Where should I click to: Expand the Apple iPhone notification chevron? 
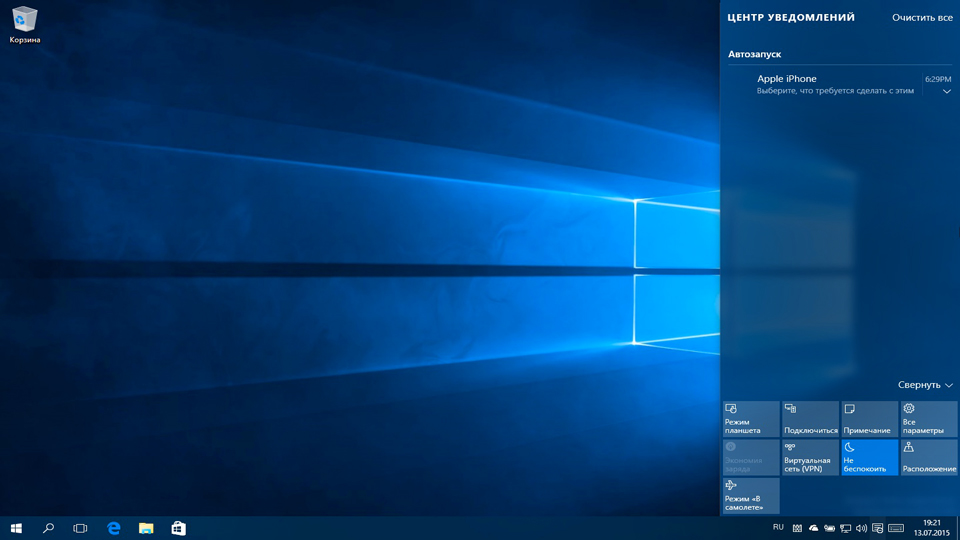[947, 91]
